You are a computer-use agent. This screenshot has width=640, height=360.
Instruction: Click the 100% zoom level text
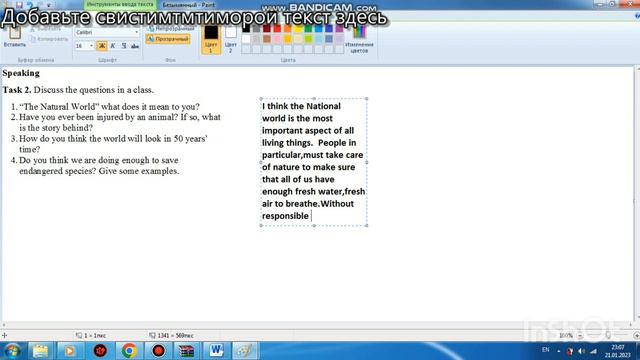click(x=566, y=336)
